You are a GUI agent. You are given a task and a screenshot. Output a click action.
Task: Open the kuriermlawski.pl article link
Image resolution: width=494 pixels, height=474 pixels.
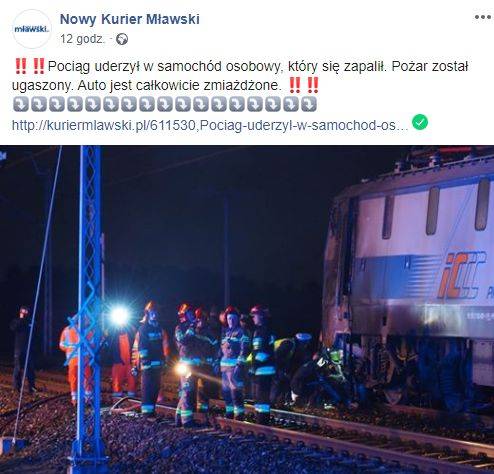pos(210,125)
